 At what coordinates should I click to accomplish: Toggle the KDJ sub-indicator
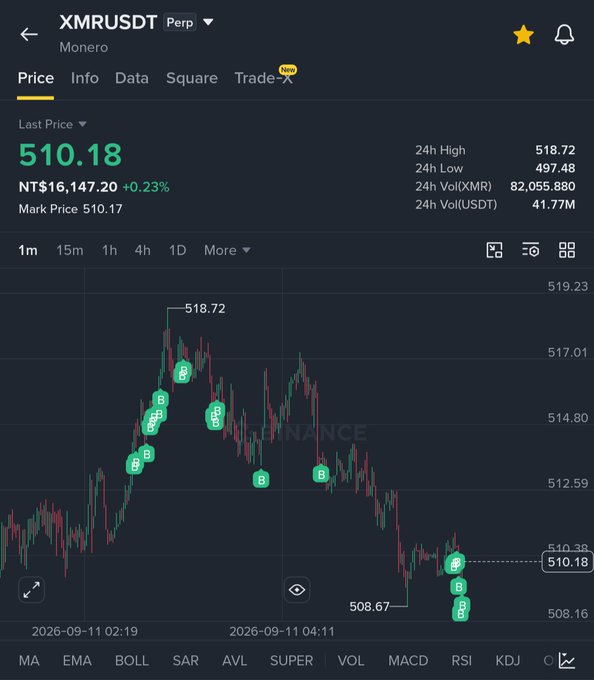508,660
